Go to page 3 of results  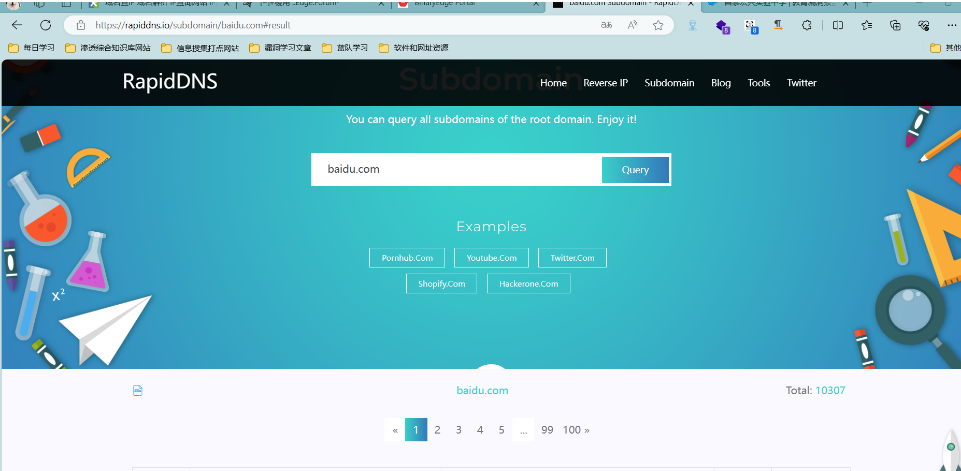click(458, 430)
